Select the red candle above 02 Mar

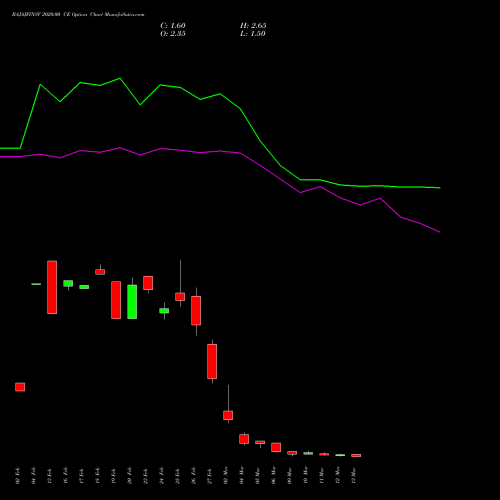point(228,415)
